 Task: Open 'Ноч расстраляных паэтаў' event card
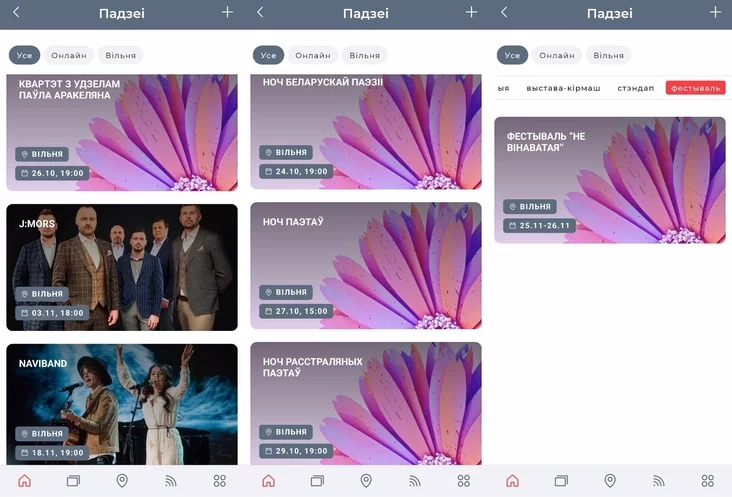click(x=366, y=403)
